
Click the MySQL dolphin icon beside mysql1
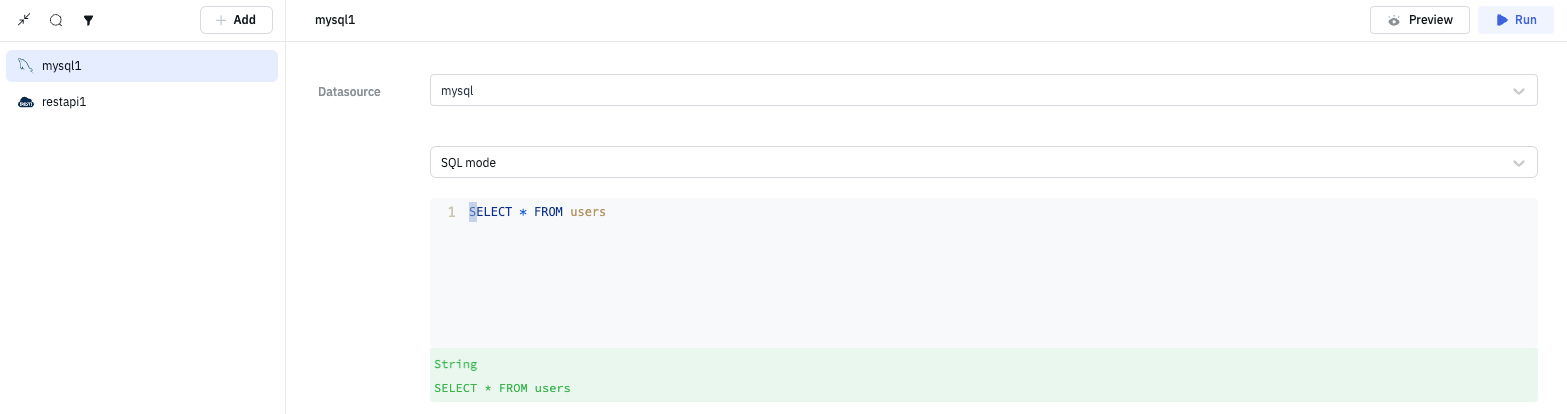26,66
